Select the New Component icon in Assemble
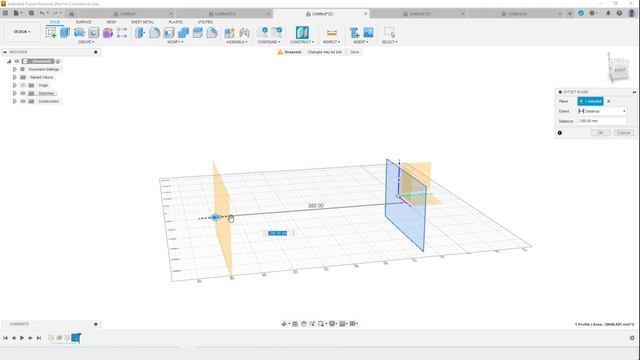Image resolution: width=640 pixels, height=360 pixels. pos(229,33)
